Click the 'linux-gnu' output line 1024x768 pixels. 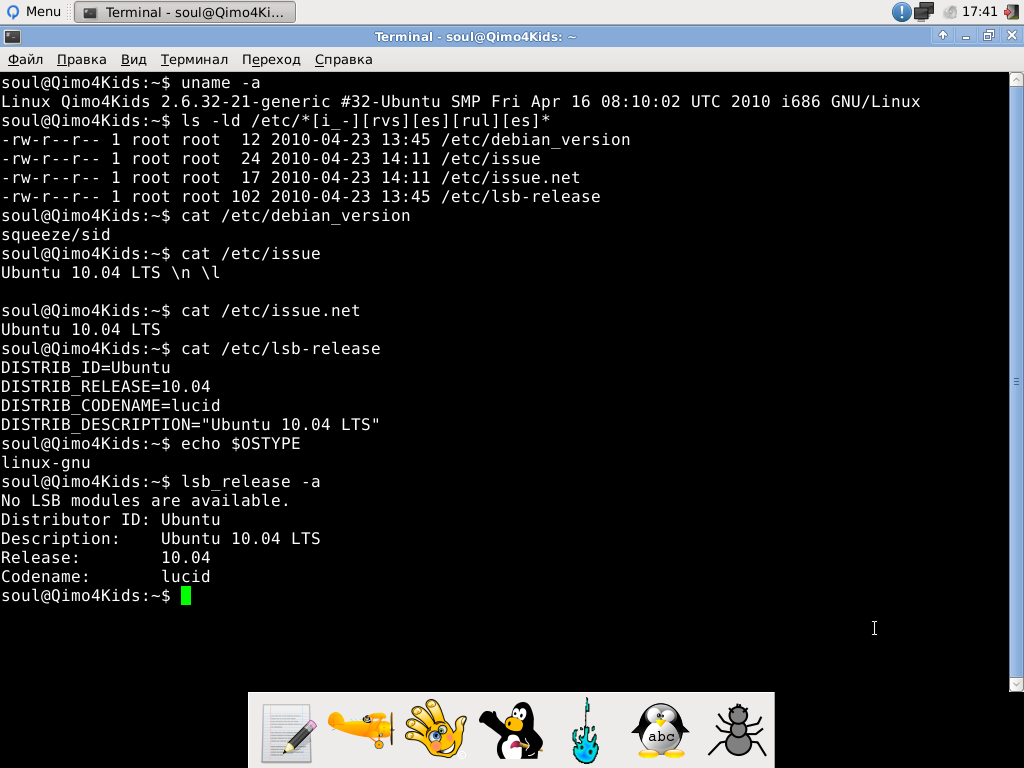pos(46,462)
